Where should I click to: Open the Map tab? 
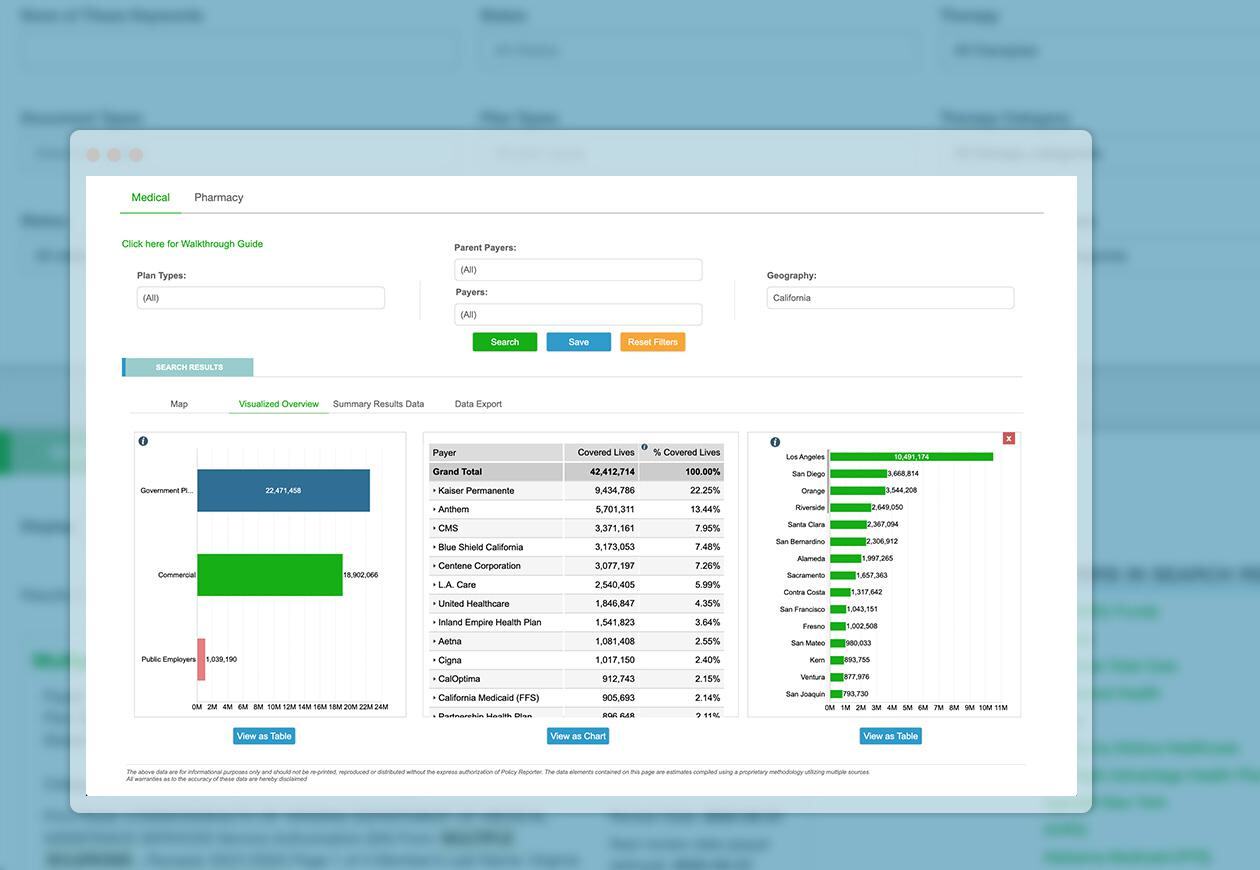(x=178, y=404)
